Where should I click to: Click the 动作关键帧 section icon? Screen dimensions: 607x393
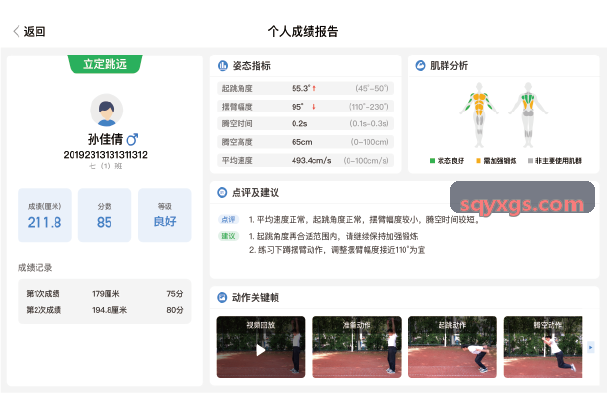pos(222,297)
